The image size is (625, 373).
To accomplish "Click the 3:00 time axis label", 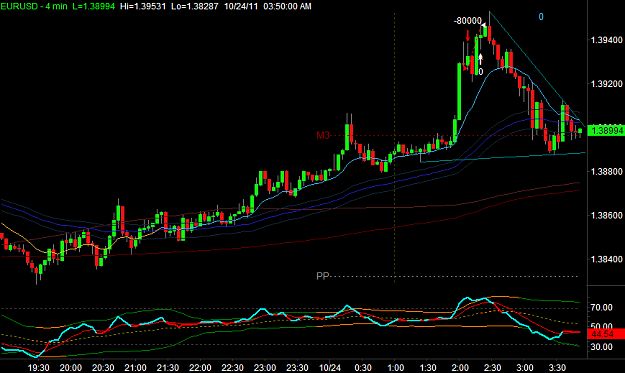I will [525, 367].
